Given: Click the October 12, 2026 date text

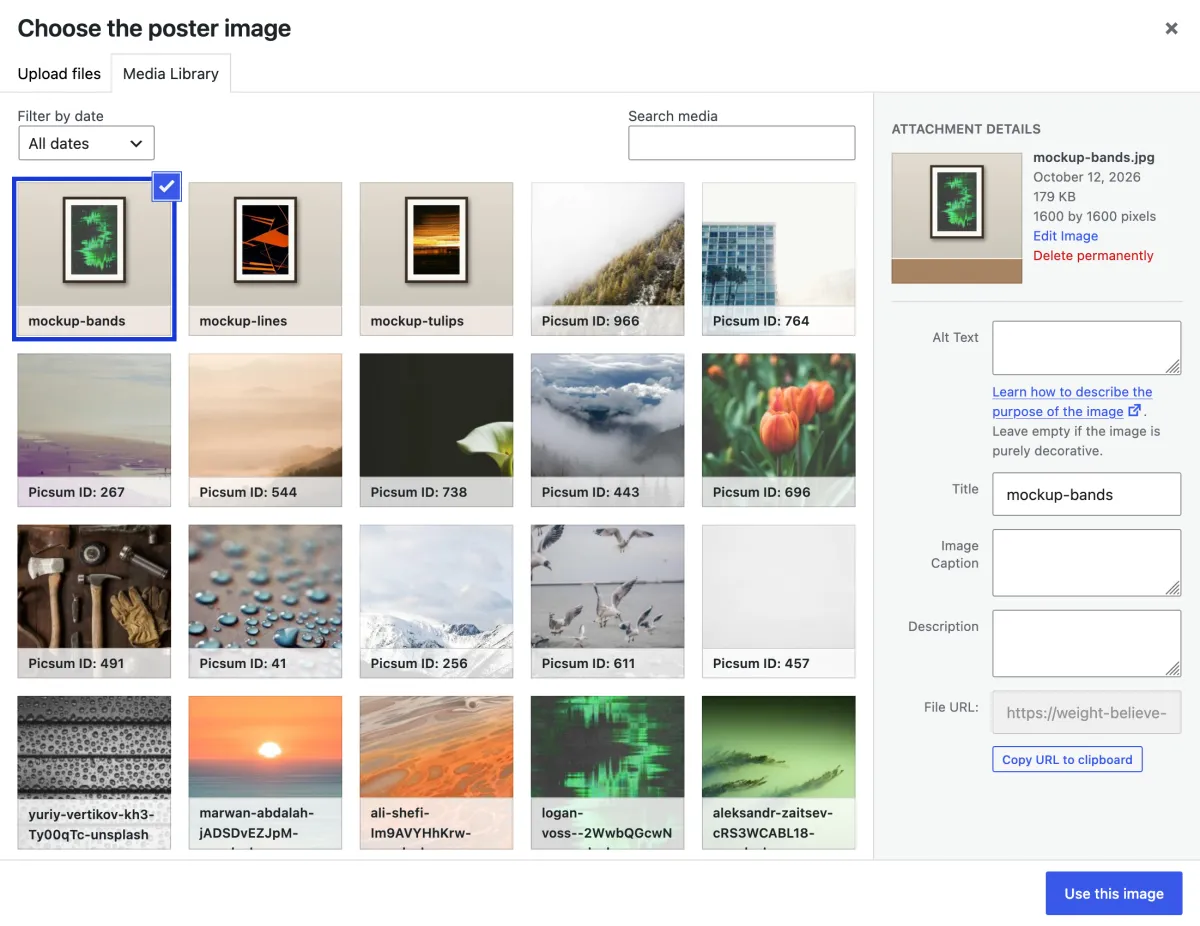Looking at the screenshot, I should [1086, 177].
